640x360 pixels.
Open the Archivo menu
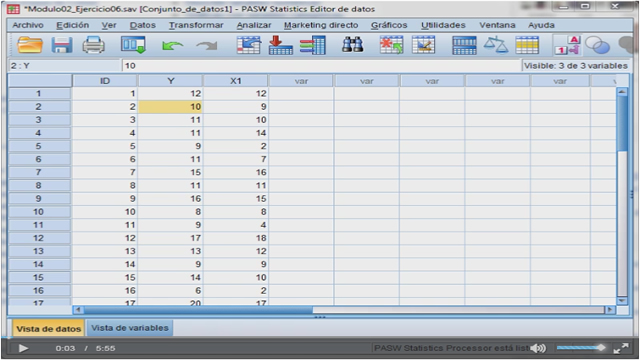coord(28,25)
